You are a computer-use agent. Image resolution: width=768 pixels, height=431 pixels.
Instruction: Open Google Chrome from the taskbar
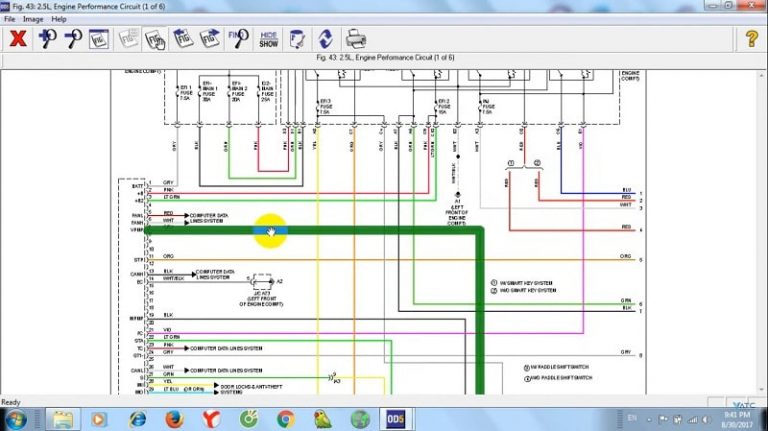tap(285, 418)
